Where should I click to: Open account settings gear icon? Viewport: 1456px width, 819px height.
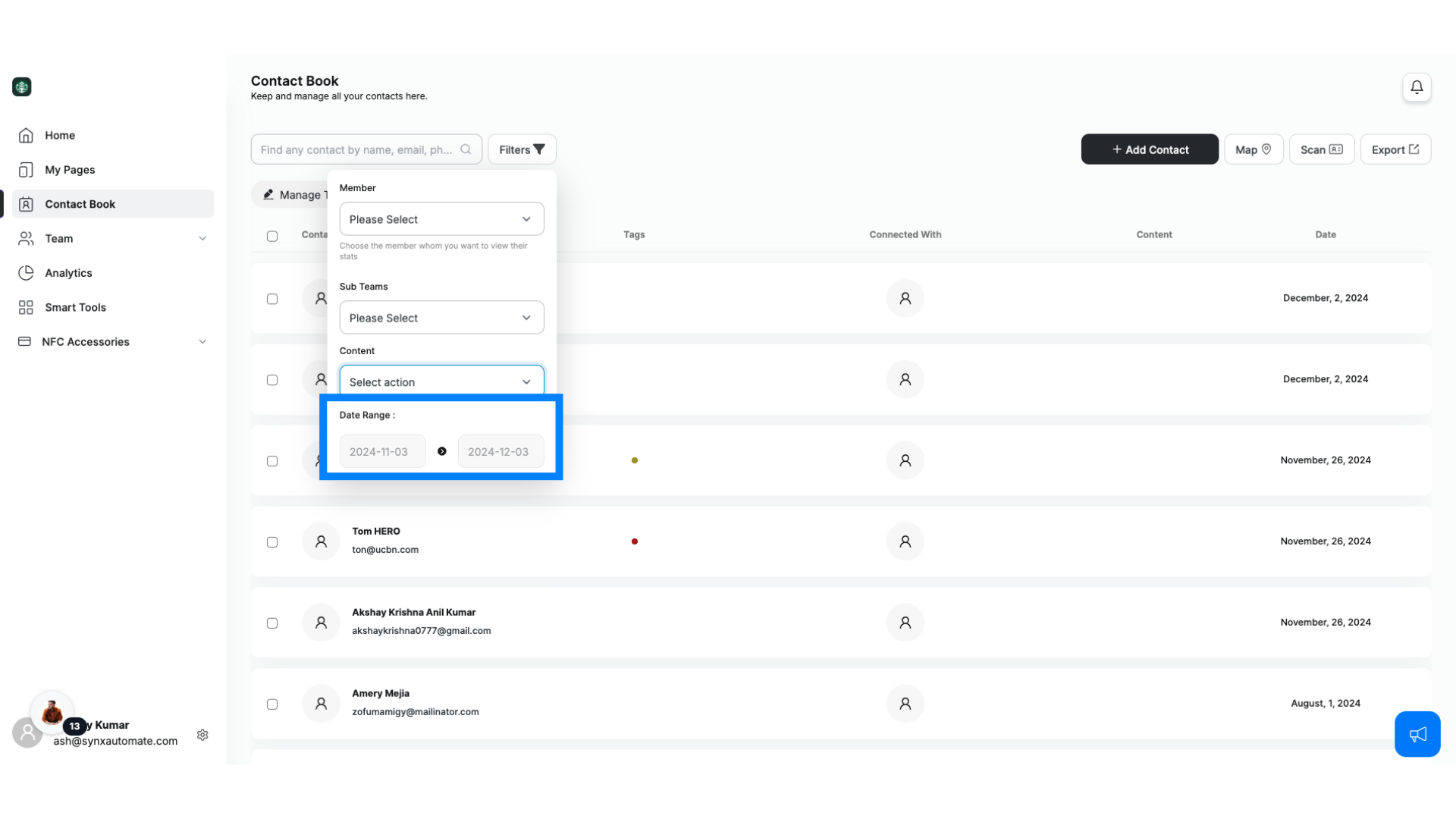point(202,735)
